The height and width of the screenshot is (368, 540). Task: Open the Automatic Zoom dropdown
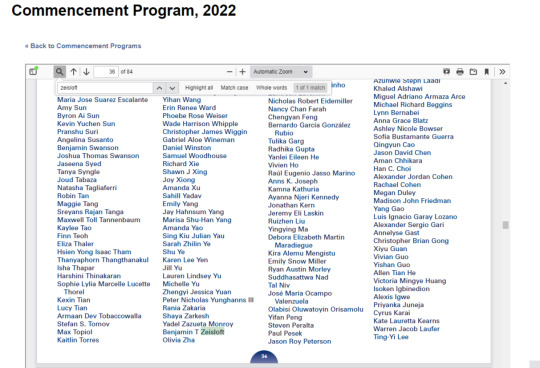[x=281, y=72]
